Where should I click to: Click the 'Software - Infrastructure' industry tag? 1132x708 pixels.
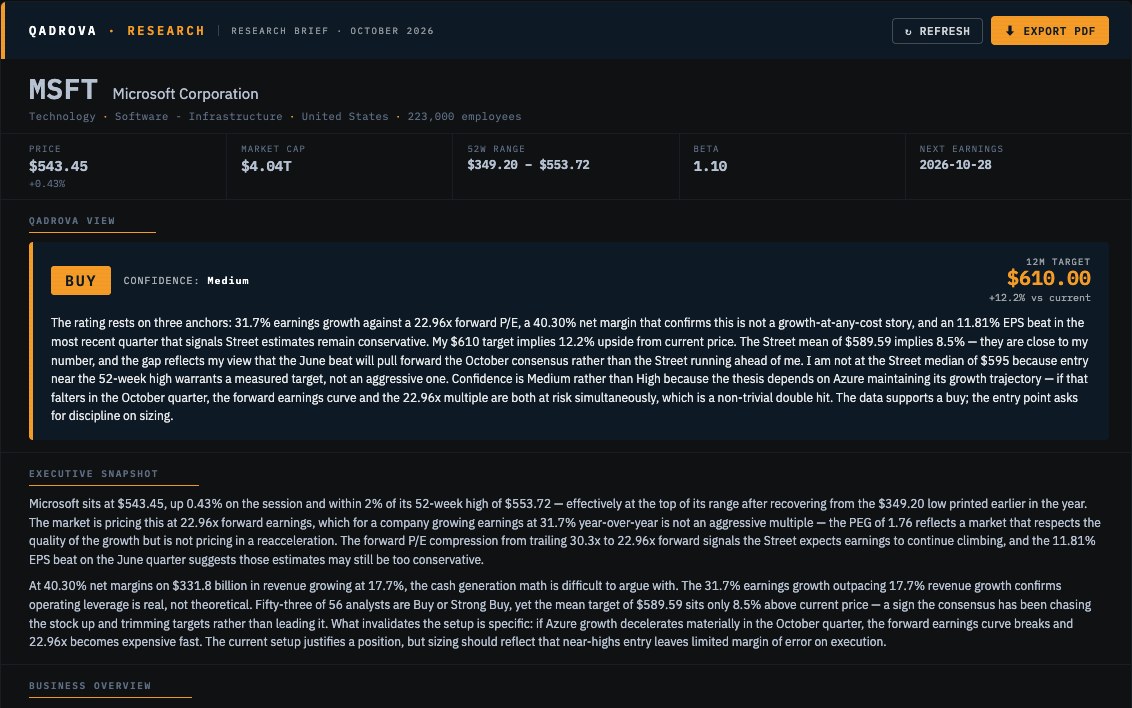click(199, 116)
